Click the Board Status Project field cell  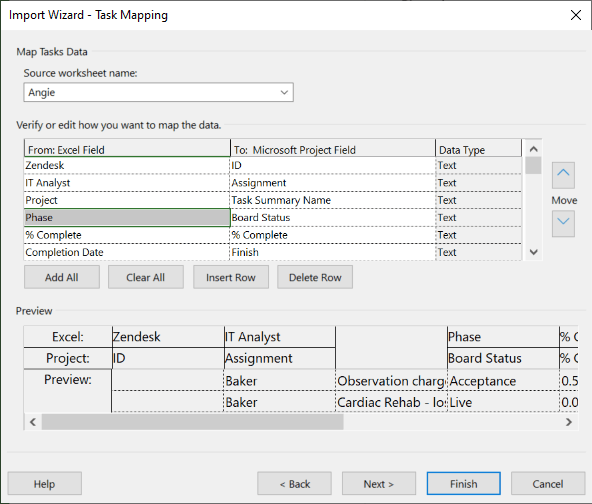333,217
